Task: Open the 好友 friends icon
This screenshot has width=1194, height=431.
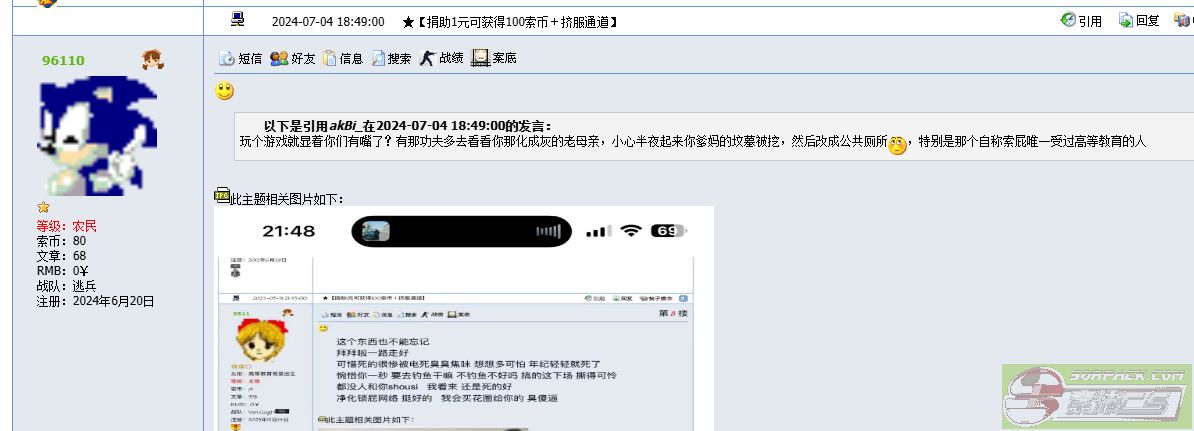Action: pos(279,58)
